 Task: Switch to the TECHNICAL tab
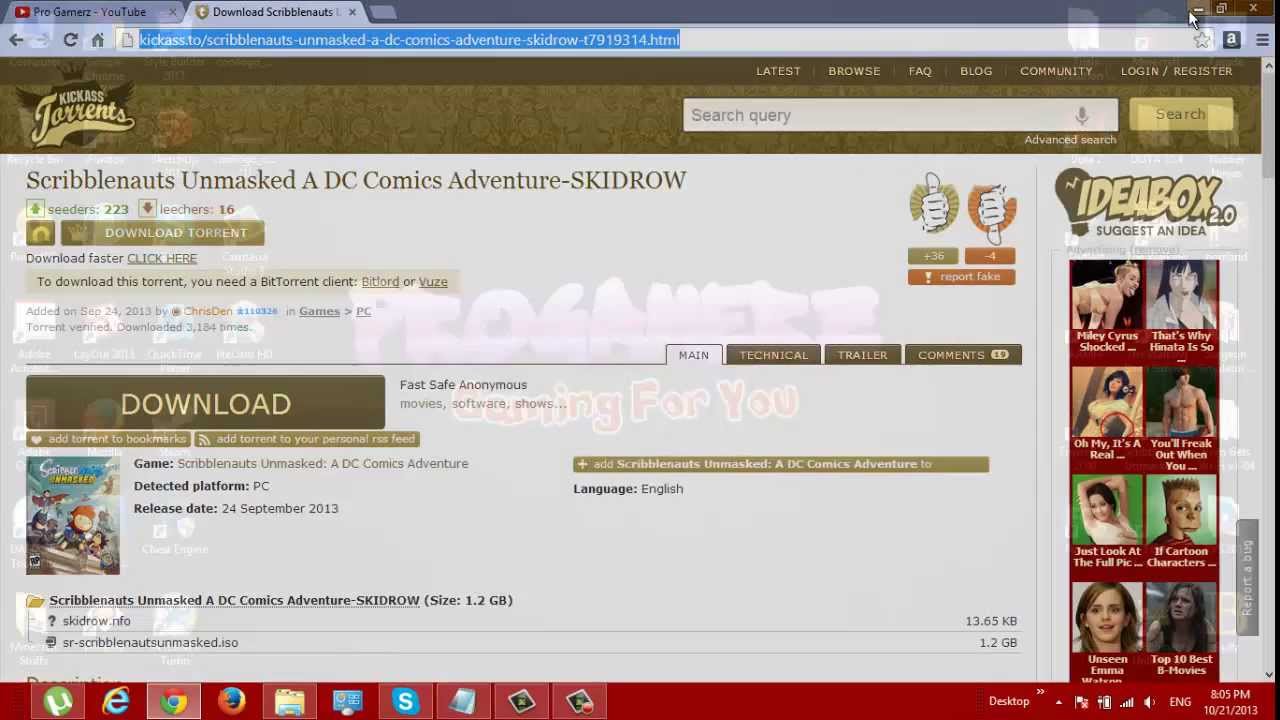pyautogui.click(x=774, y=355)
